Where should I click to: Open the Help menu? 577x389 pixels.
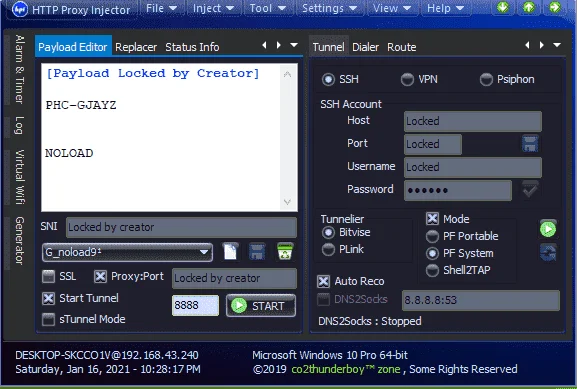[x=445, y=8]
